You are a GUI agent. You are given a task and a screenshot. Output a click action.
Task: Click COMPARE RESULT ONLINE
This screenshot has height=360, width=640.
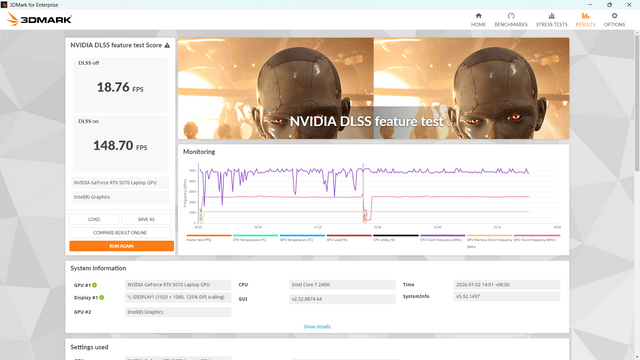point(120,233)
